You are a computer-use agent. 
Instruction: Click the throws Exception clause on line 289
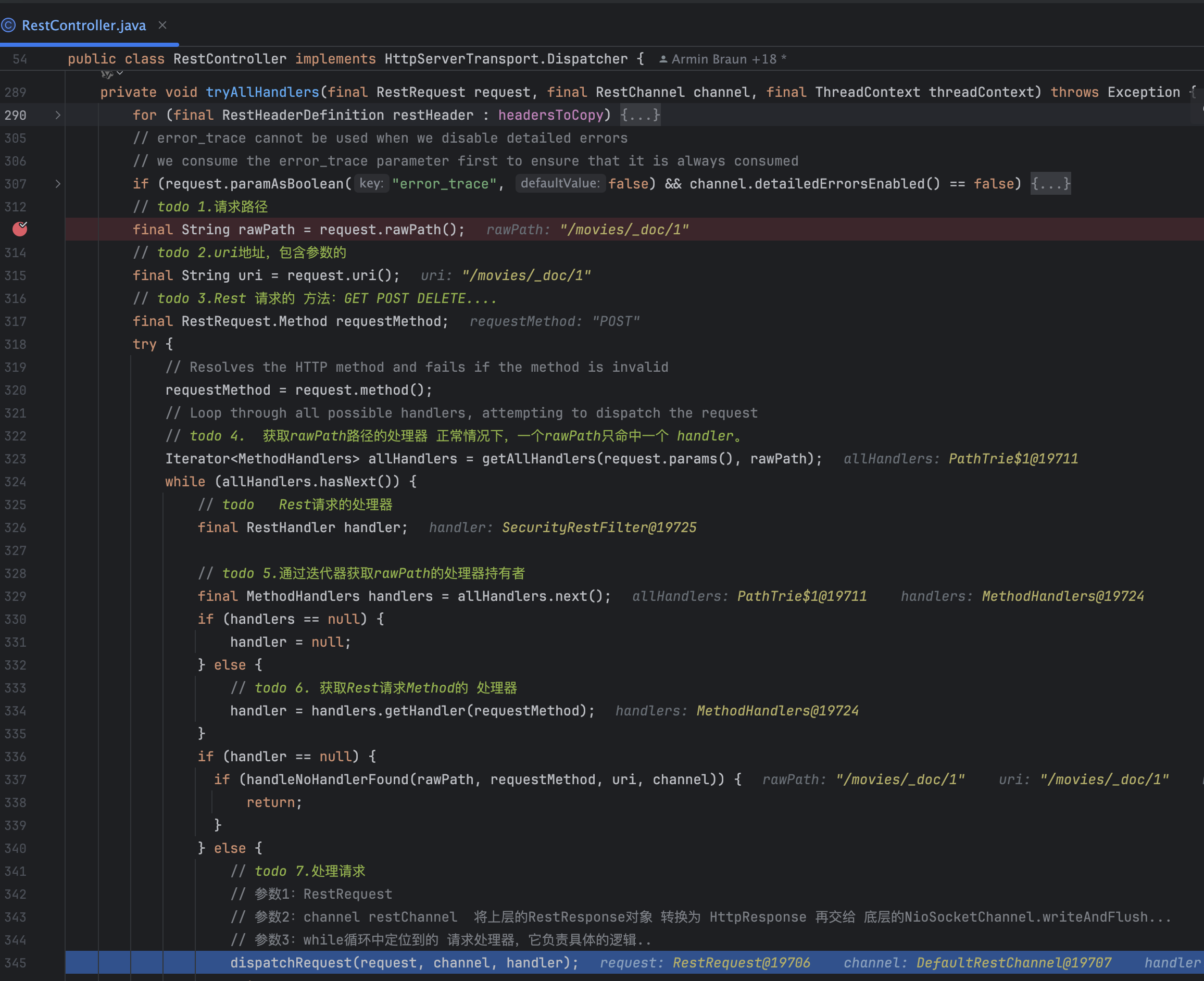click(1115, 92)
